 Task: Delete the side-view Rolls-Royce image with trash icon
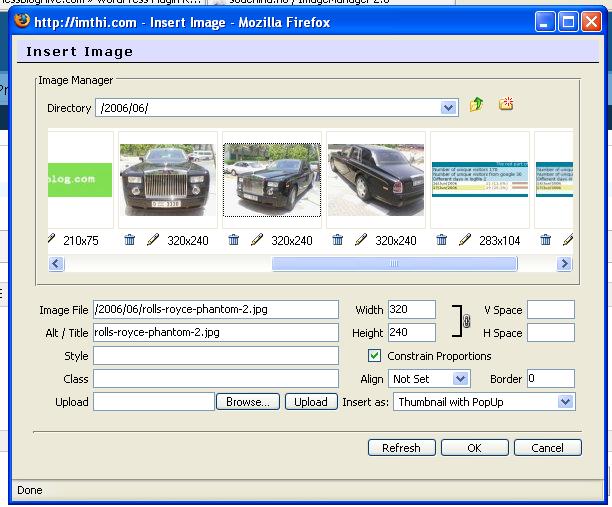[x=338, y=240]
